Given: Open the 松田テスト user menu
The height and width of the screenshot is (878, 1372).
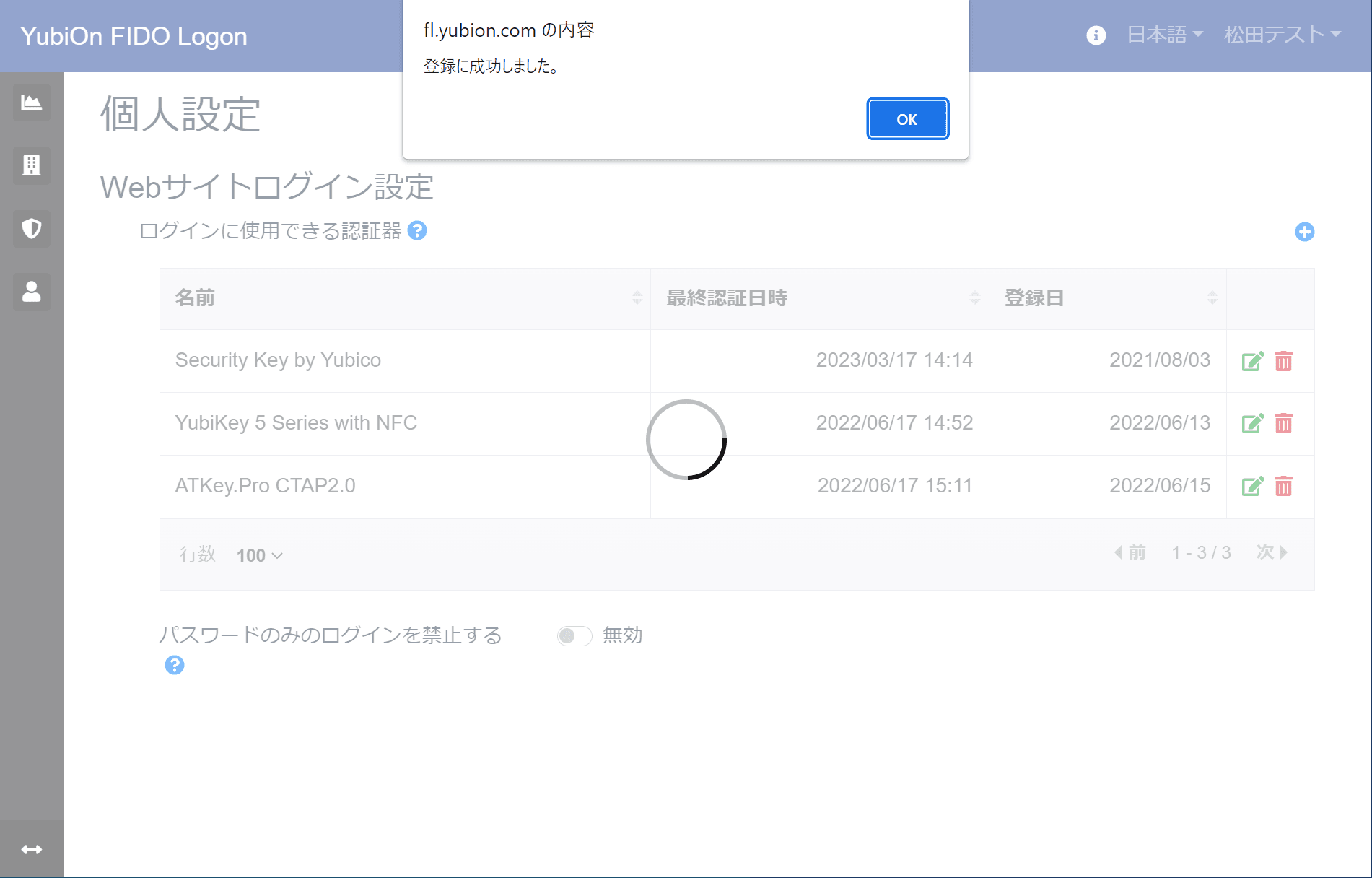Looking at the screenshot, I should coord(1283,35).
